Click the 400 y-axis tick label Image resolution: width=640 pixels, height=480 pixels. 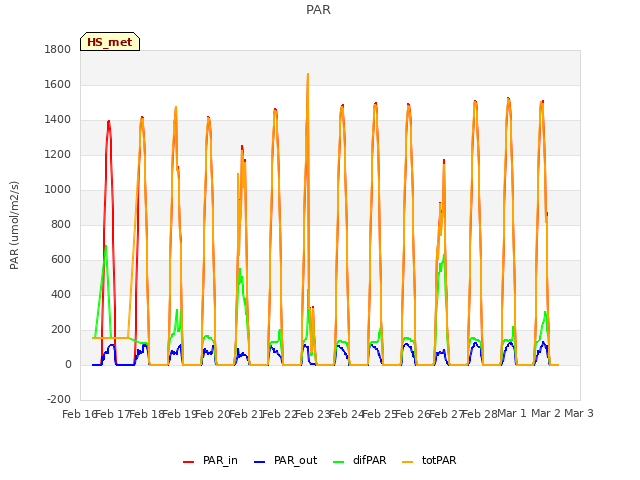61,295
